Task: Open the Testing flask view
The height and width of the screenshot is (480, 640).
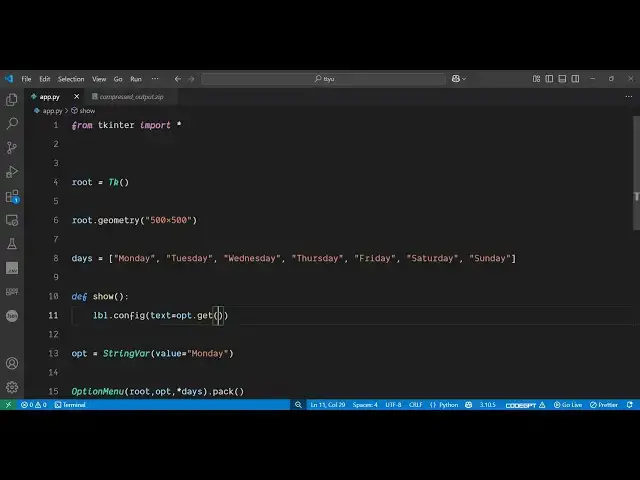Action: [x=12, y=244]
